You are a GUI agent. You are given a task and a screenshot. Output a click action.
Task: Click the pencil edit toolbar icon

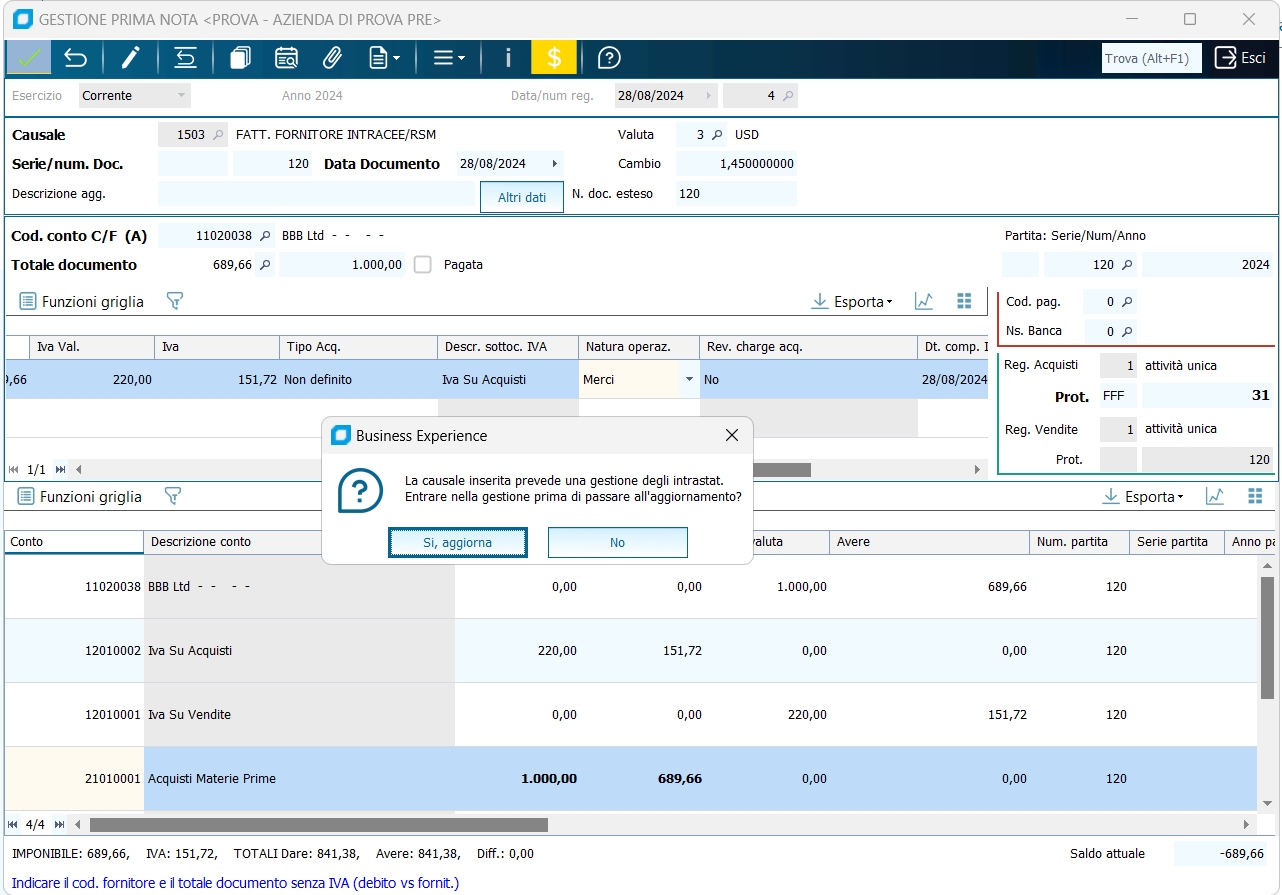[x=131, y=58]
